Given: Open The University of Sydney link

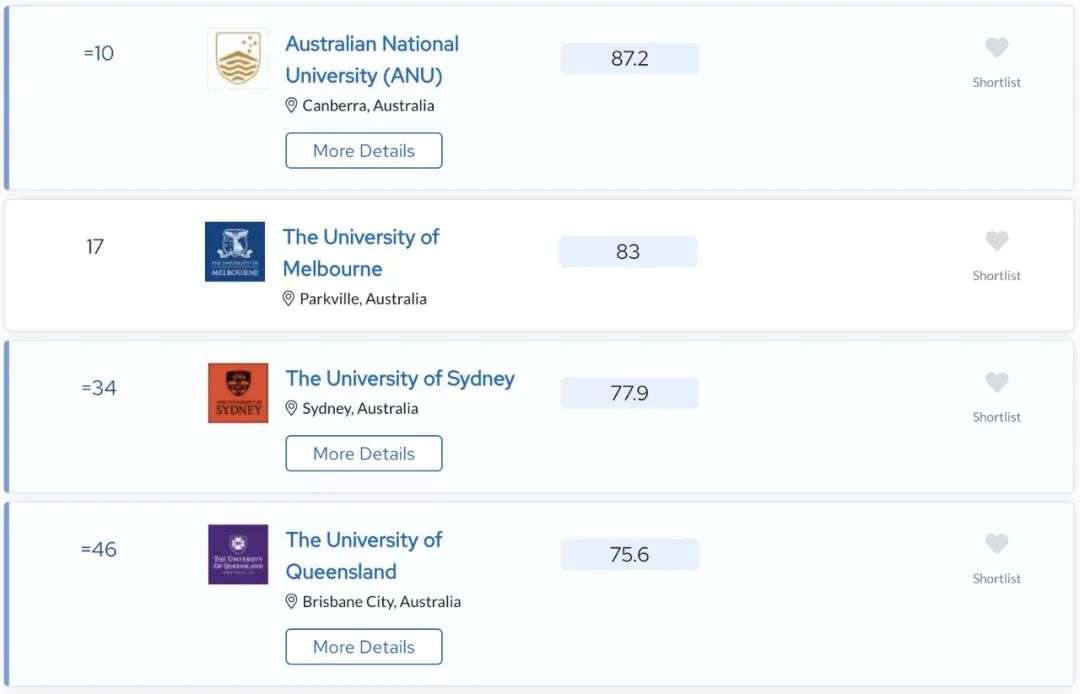Looking at the screenshot, I should coord(400,379).
